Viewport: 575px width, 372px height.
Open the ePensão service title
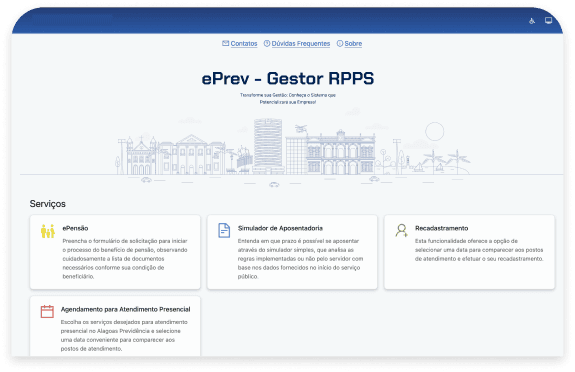click(x=75, y=228)
